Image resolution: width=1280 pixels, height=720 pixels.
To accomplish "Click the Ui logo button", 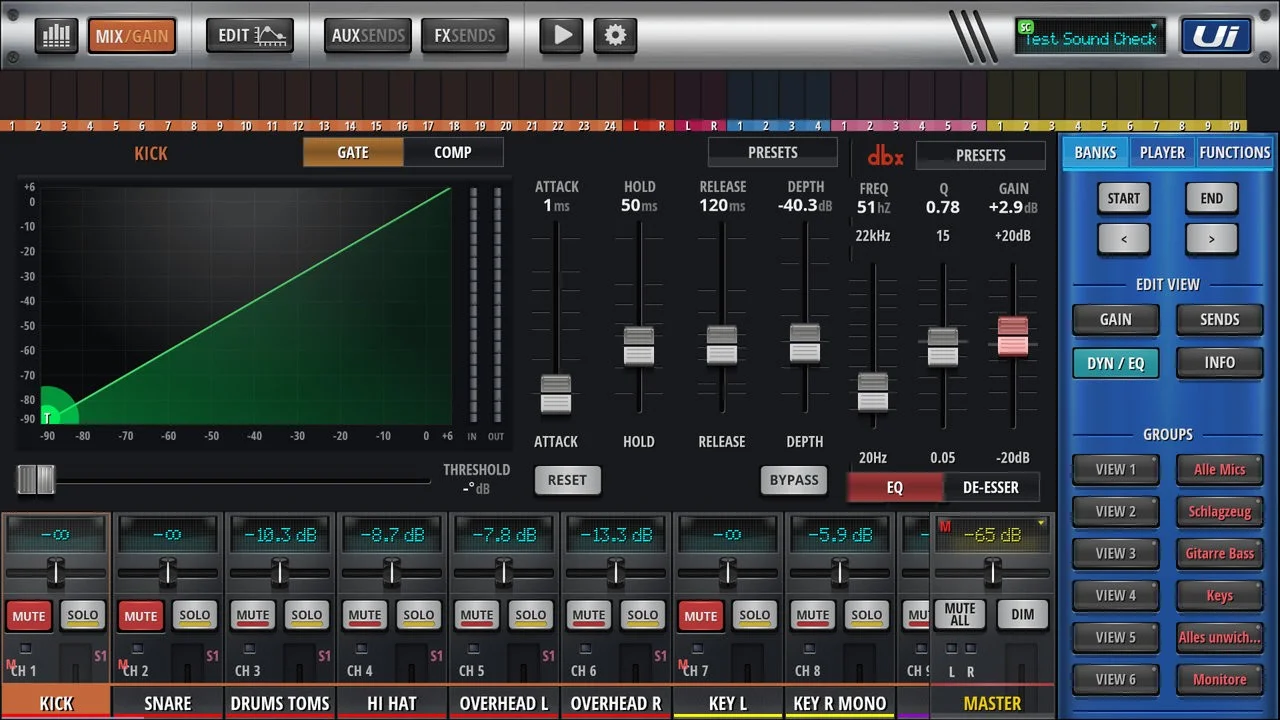I will tap(1216, 35).
